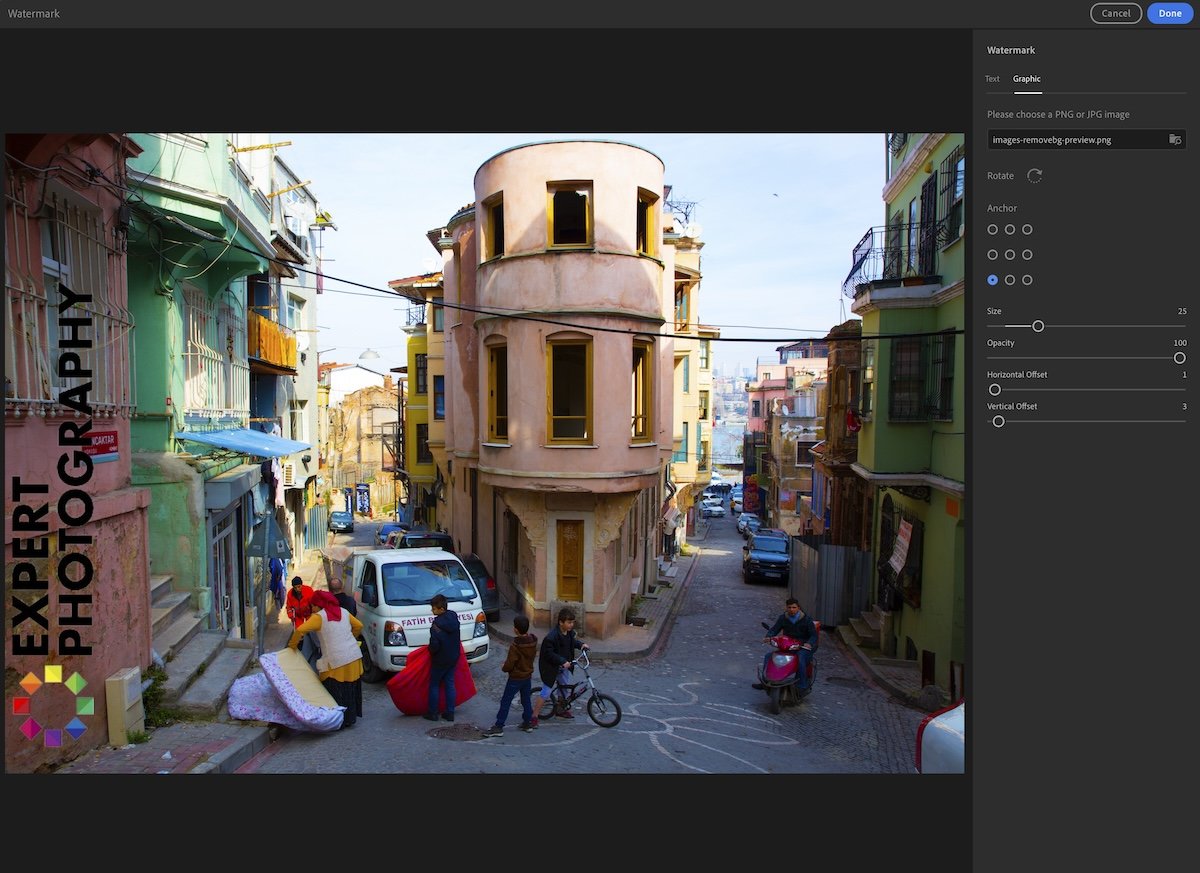
Task: Select the top-left anchor radio button
Action: coord(992,229)
